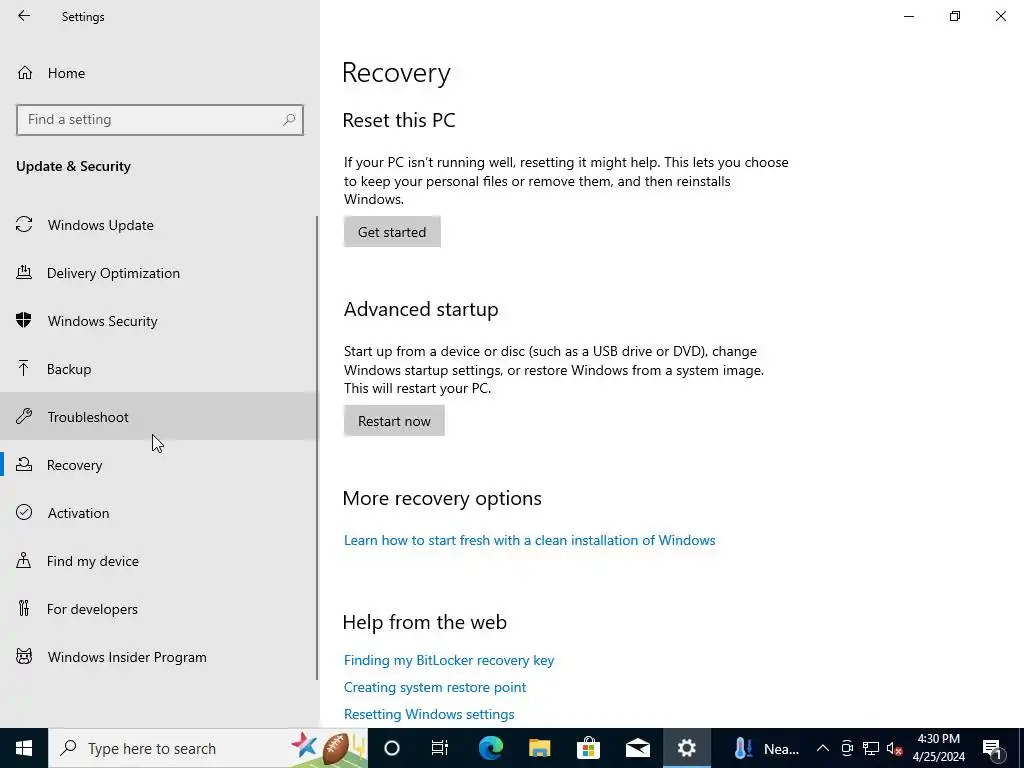Screen dimensions: 1024x768
Task: Click the muted volume icon in tray
Action: [894, 748]
